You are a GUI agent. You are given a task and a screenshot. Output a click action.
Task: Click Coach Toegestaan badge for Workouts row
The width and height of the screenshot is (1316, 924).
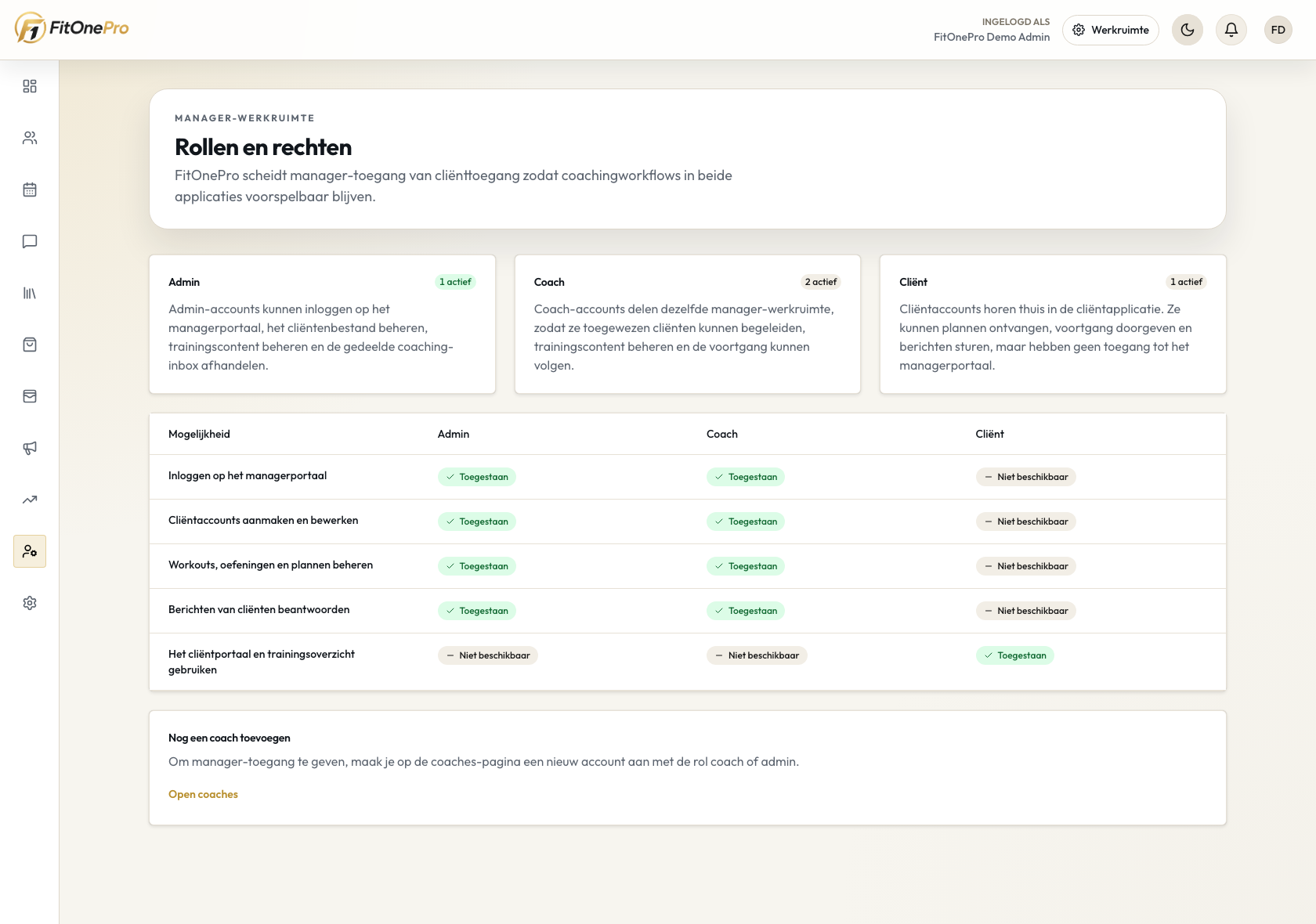pos(746,566)
